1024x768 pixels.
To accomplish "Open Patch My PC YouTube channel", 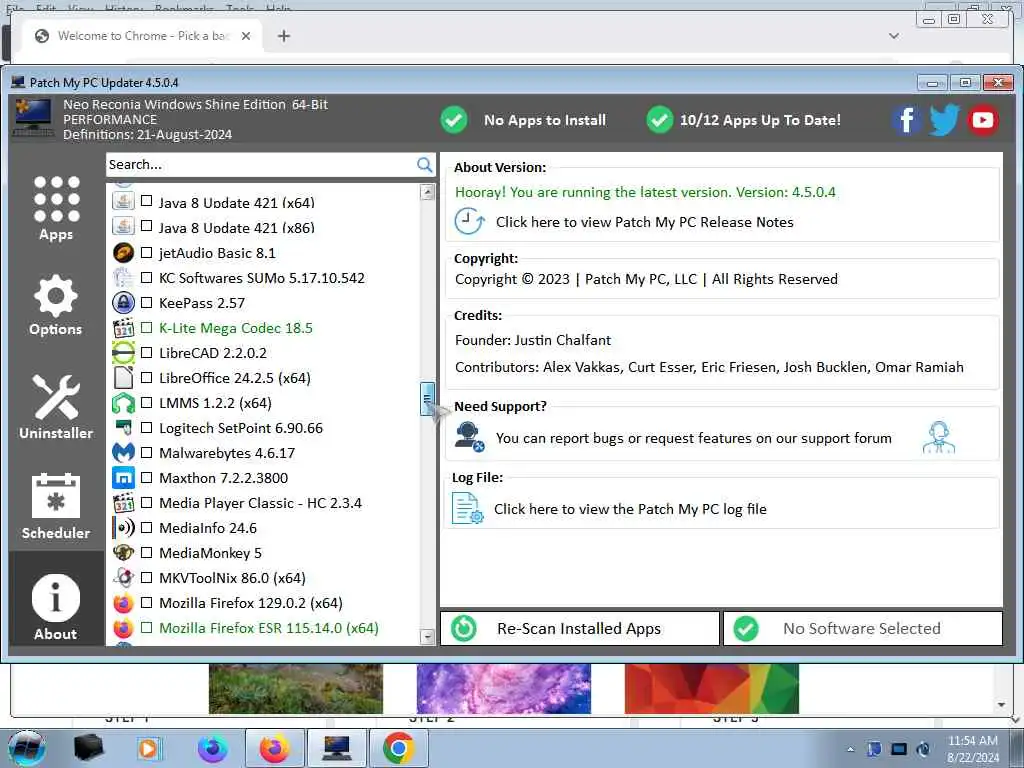I will [x=982, y=120].
